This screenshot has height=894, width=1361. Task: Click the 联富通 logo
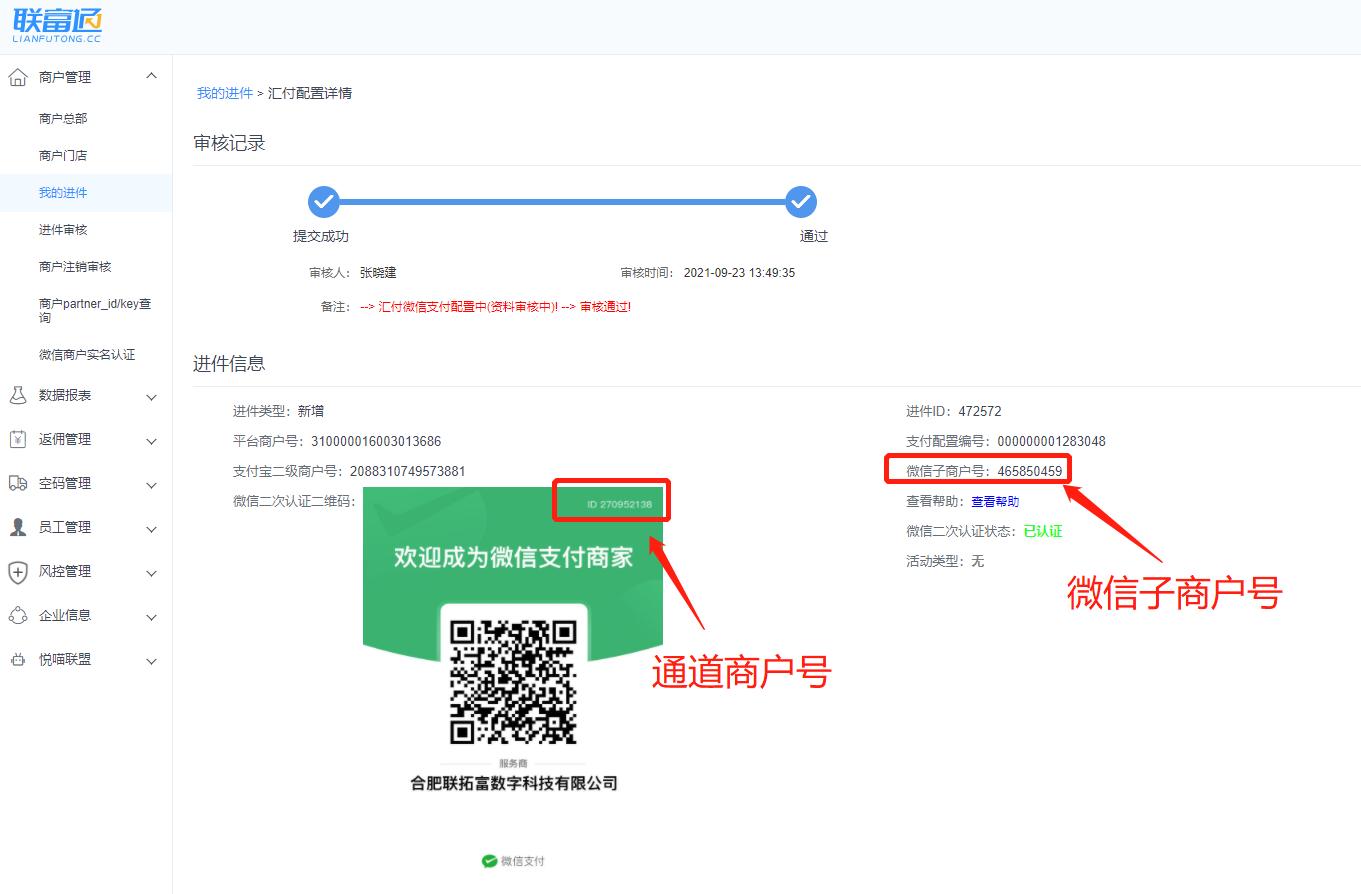tap(57, 26)
